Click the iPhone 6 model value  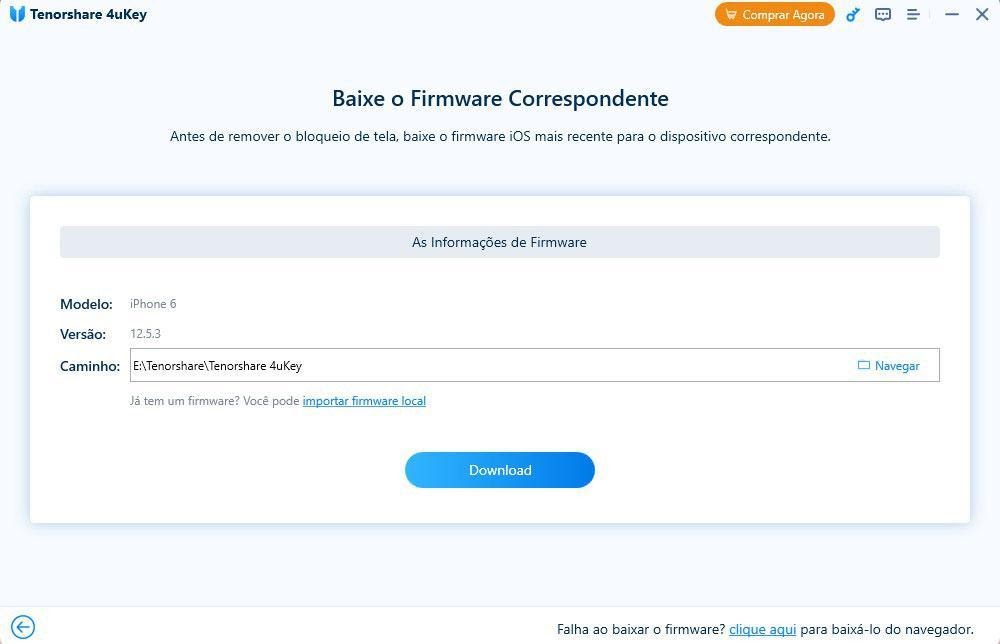click(x=153, y=304)
